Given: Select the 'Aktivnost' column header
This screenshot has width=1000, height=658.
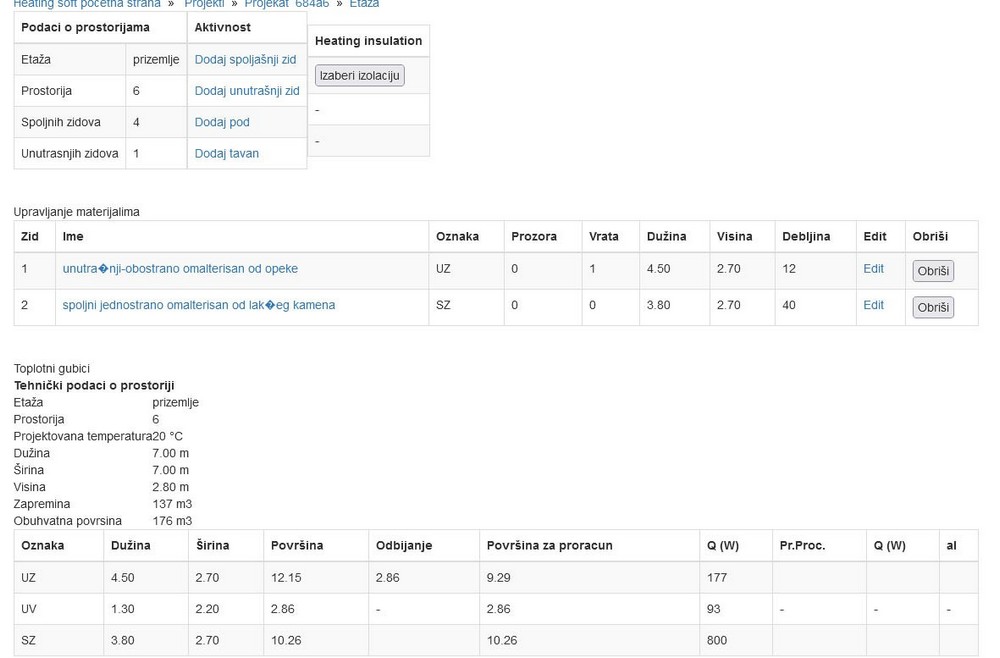Looking at the screenshot, I should click(223, 27).
